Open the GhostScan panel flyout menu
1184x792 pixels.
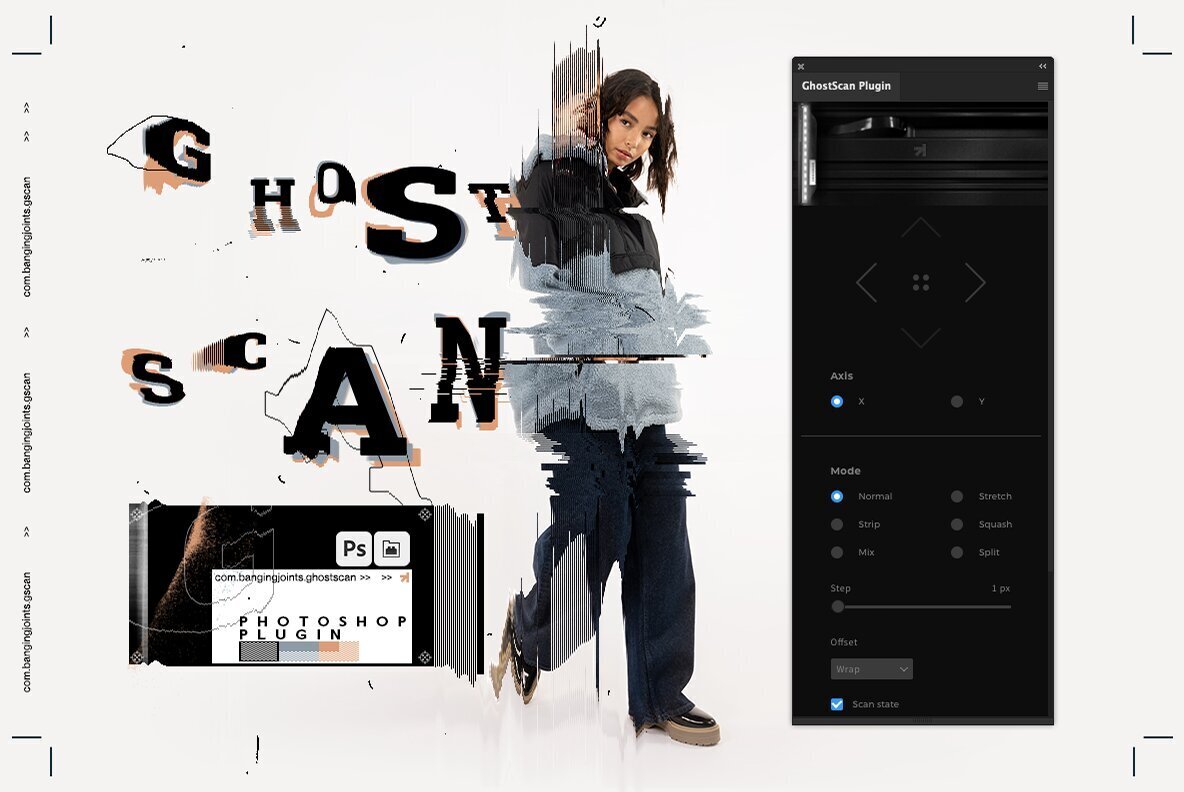(x=1040, y=86)
